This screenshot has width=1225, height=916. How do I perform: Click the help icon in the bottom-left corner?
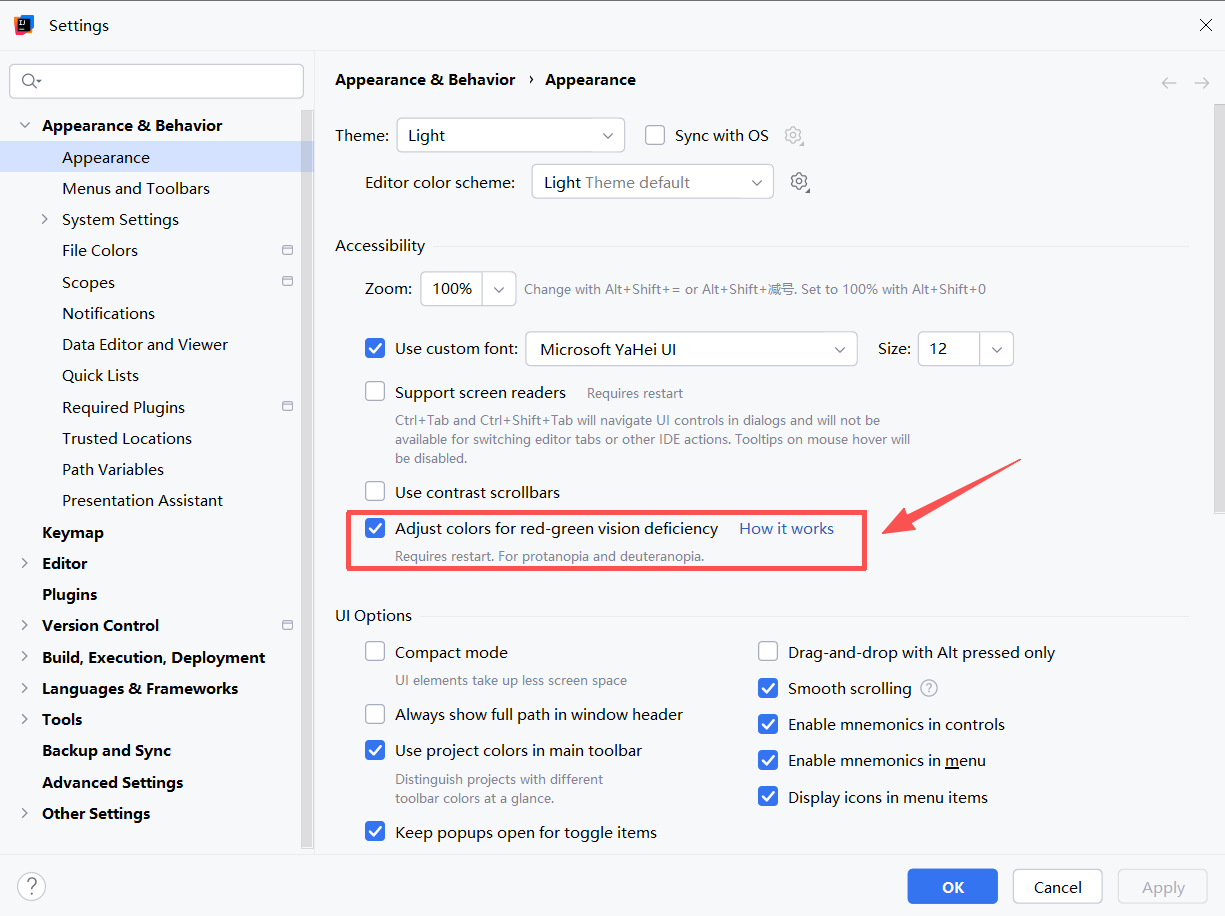31,886
